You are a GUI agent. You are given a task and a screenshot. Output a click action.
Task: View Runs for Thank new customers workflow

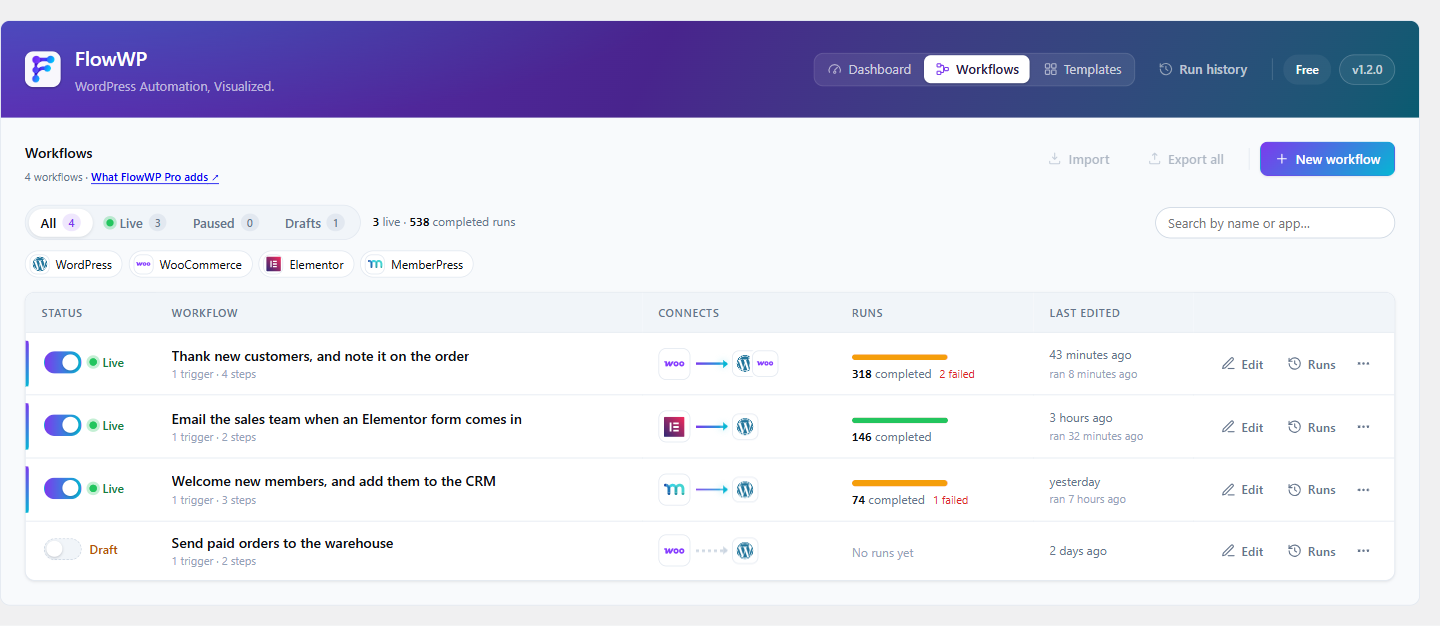(1311, 364)
